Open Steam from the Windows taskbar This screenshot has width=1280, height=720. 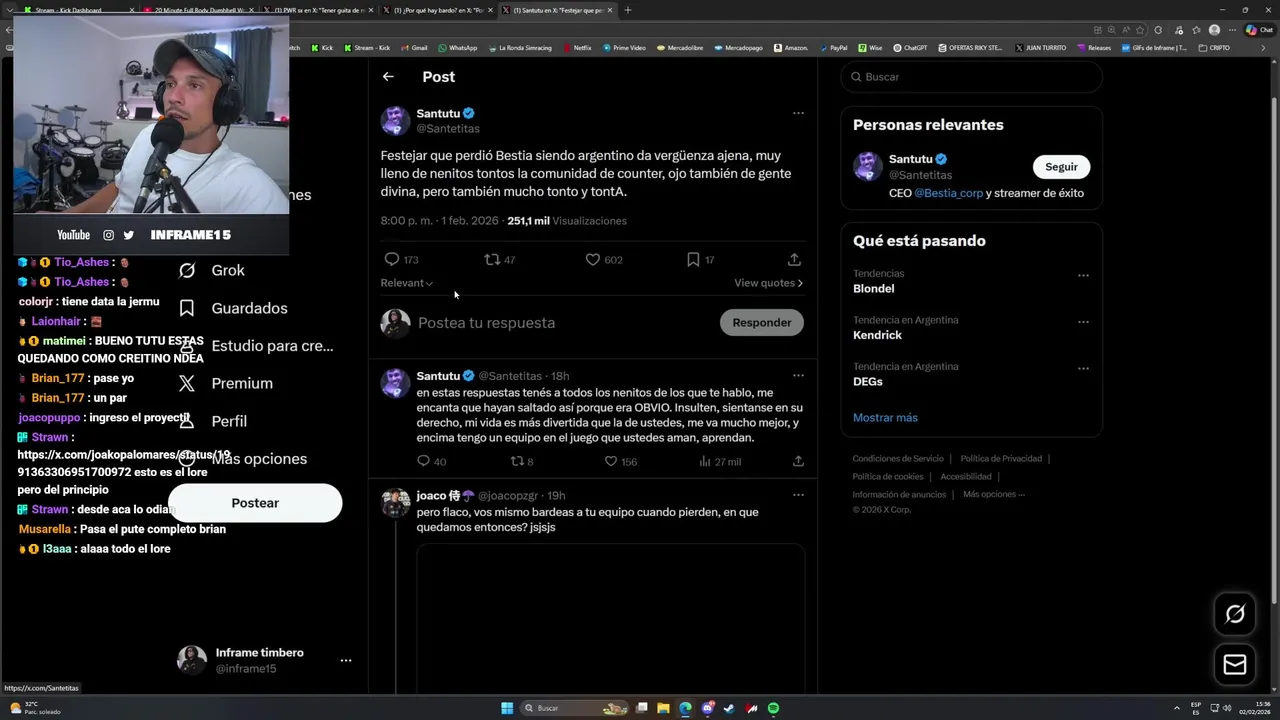(729, 708)
